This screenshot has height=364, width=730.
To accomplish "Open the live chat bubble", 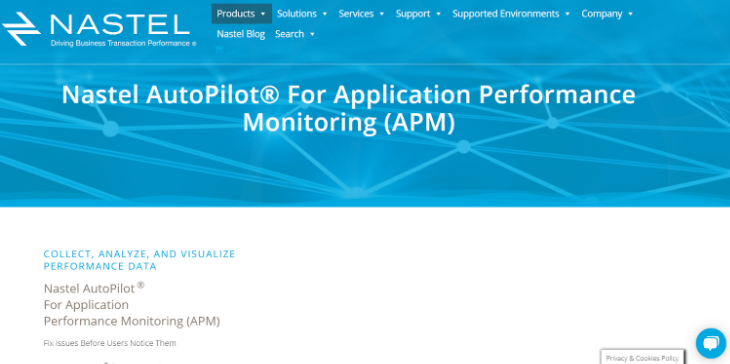I will coord(711,343).
